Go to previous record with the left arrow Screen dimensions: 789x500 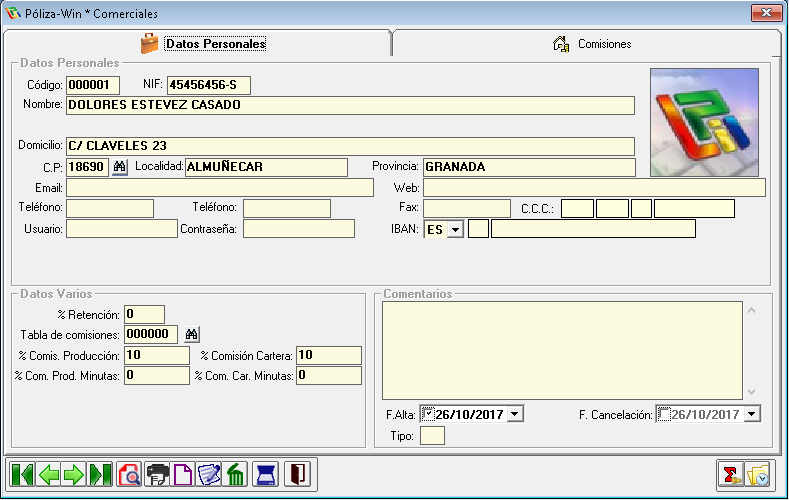click(x=48, y=474)
